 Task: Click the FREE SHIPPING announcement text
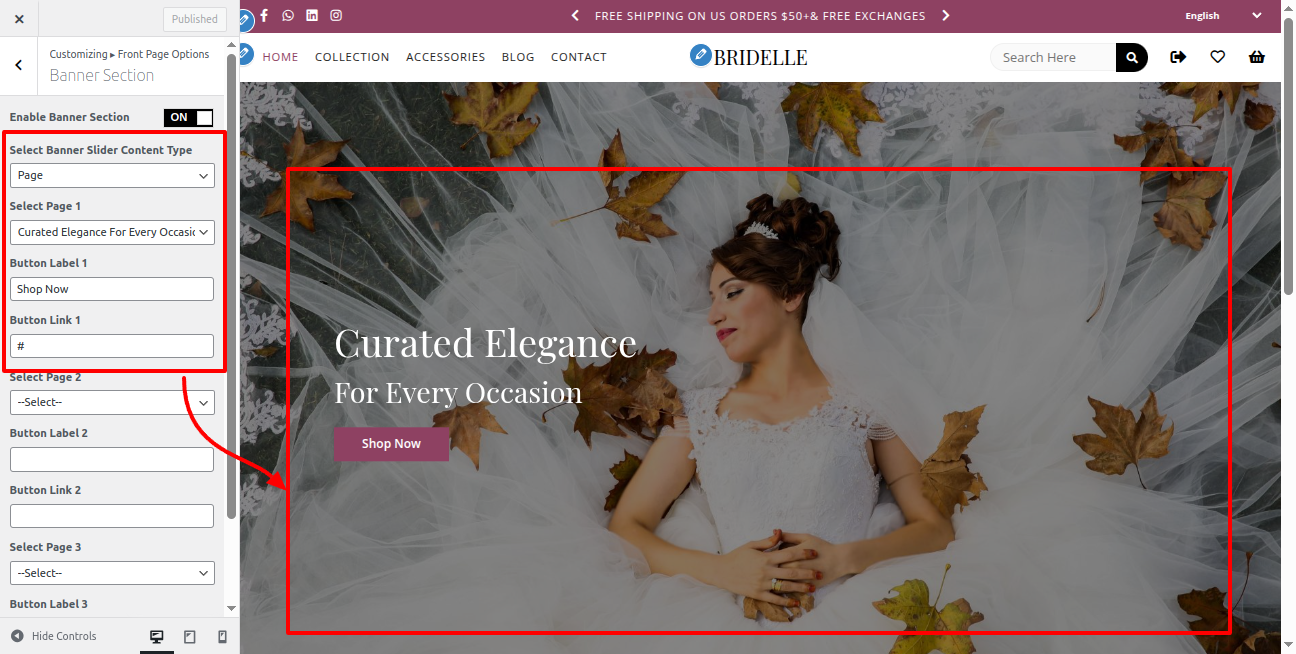[x=760, y=16]
